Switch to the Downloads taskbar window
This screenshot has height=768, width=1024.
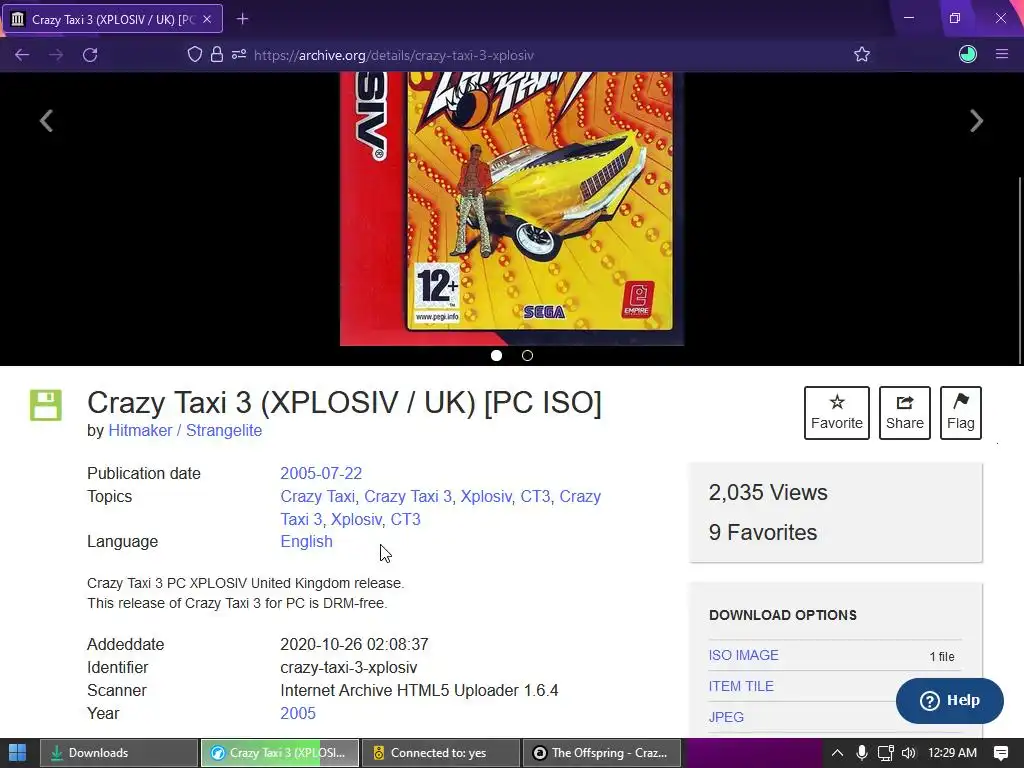(119, 753)
